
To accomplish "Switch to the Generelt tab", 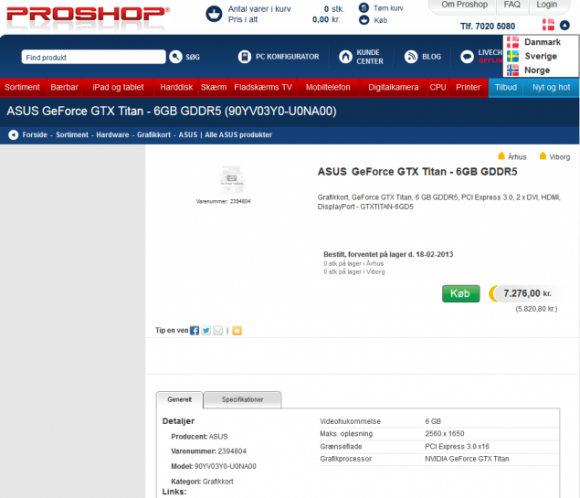I will [179, 400].
